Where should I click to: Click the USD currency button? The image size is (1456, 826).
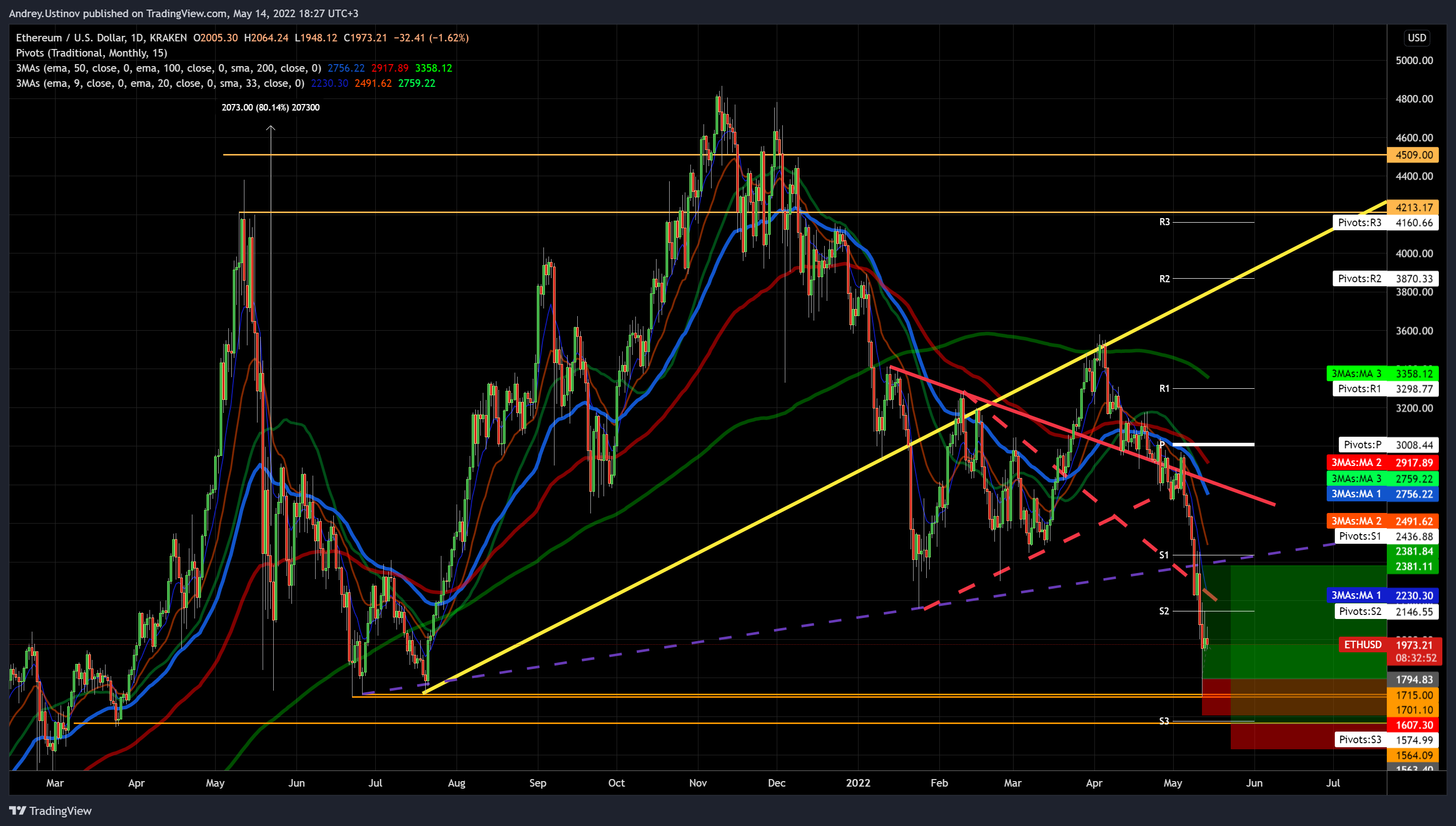click(1417, 38)
